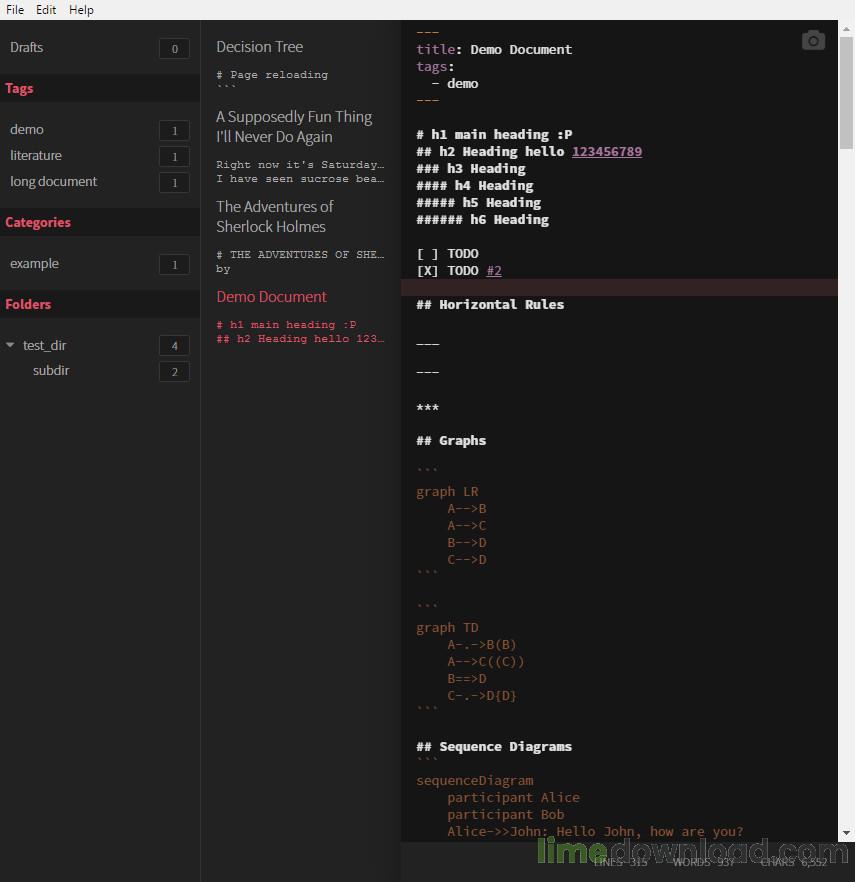Collapse the test_dir folder arrow

point(10,345)
